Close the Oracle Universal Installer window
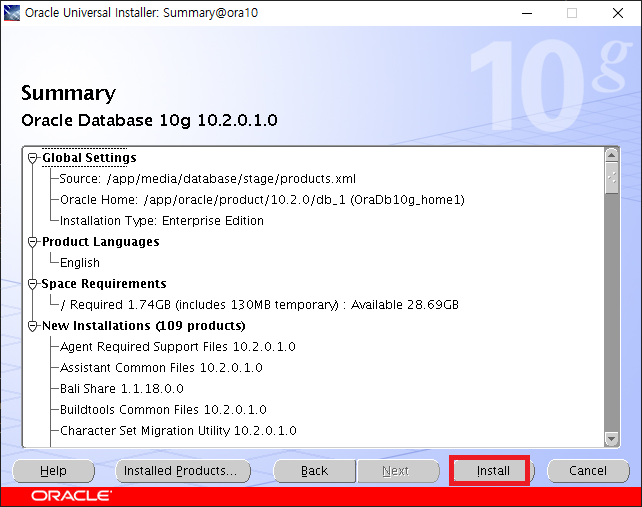Screen dimensions: 642x507 click(618, 14)
